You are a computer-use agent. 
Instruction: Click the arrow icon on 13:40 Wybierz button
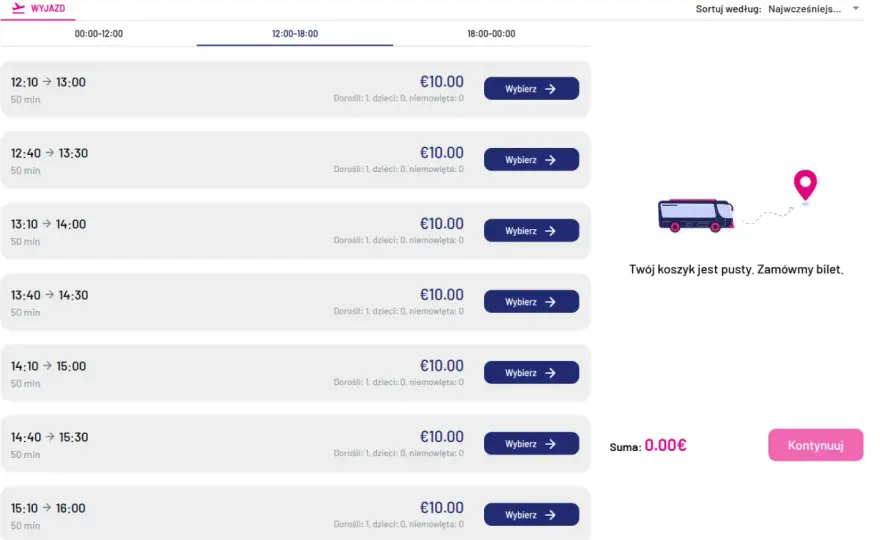pyautogui.click(x=551, y=302)
